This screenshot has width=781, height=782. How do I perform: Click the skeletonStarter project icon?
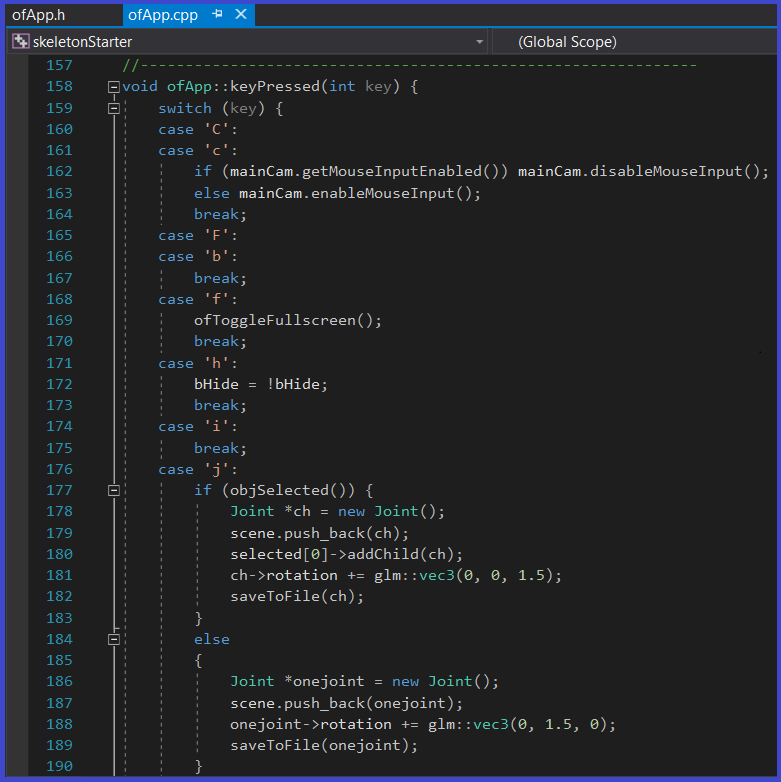click(20, 42)
